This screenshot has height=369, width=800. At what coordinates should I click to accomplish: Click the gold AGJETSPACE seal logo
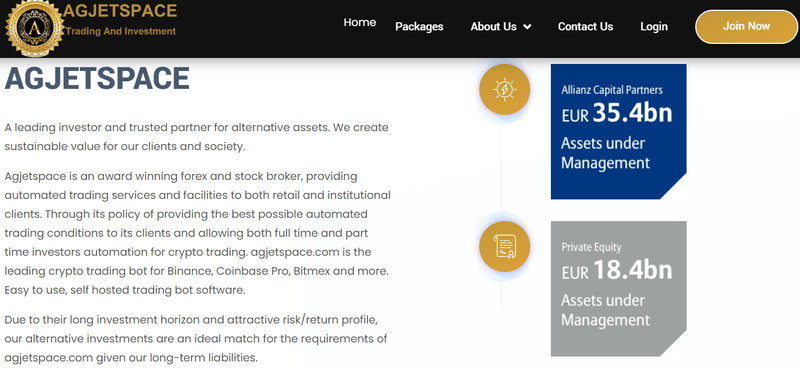click(34, 27)
